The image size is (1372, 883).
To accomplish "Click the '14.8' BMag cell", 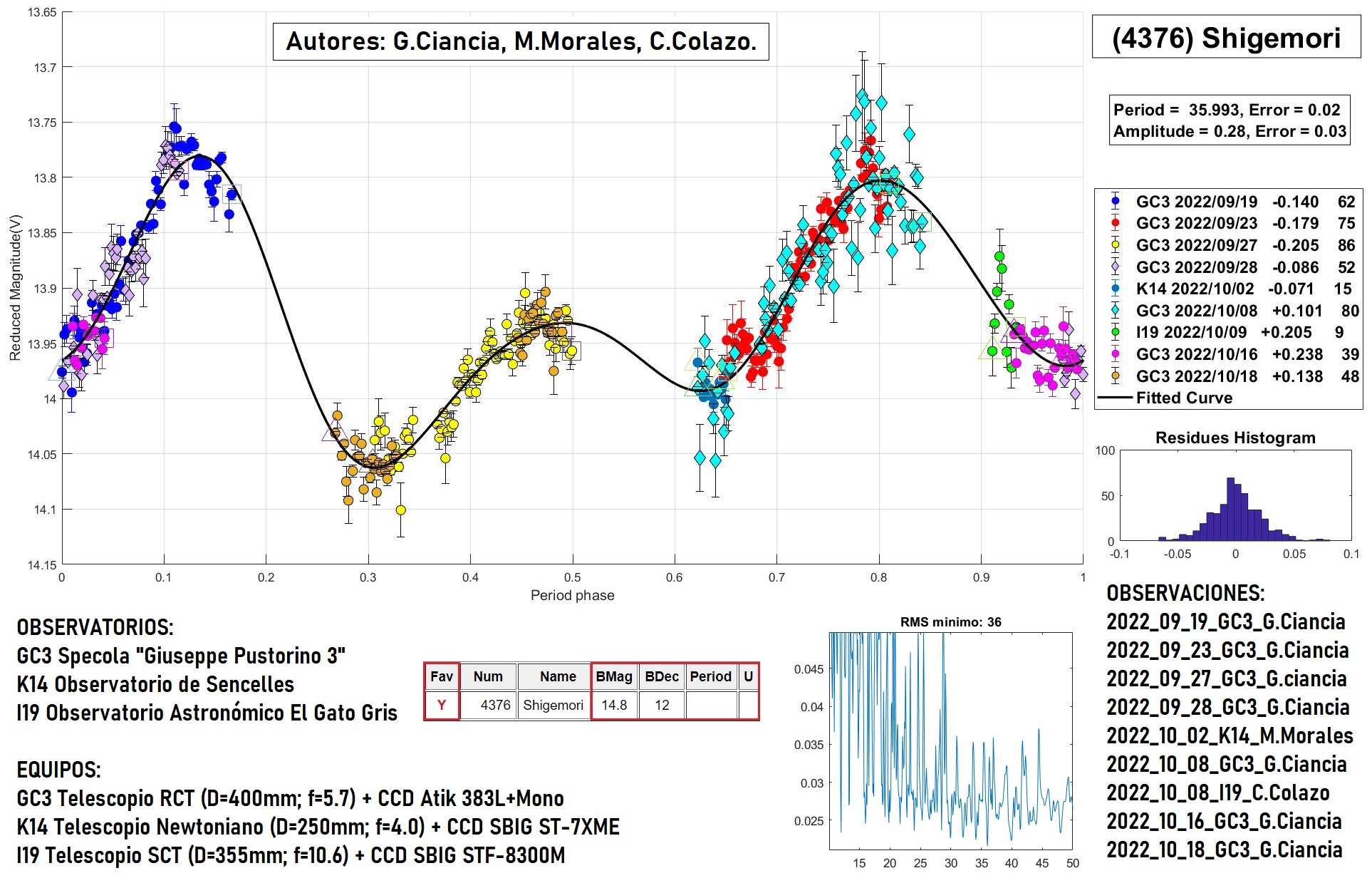I will 614,705.
